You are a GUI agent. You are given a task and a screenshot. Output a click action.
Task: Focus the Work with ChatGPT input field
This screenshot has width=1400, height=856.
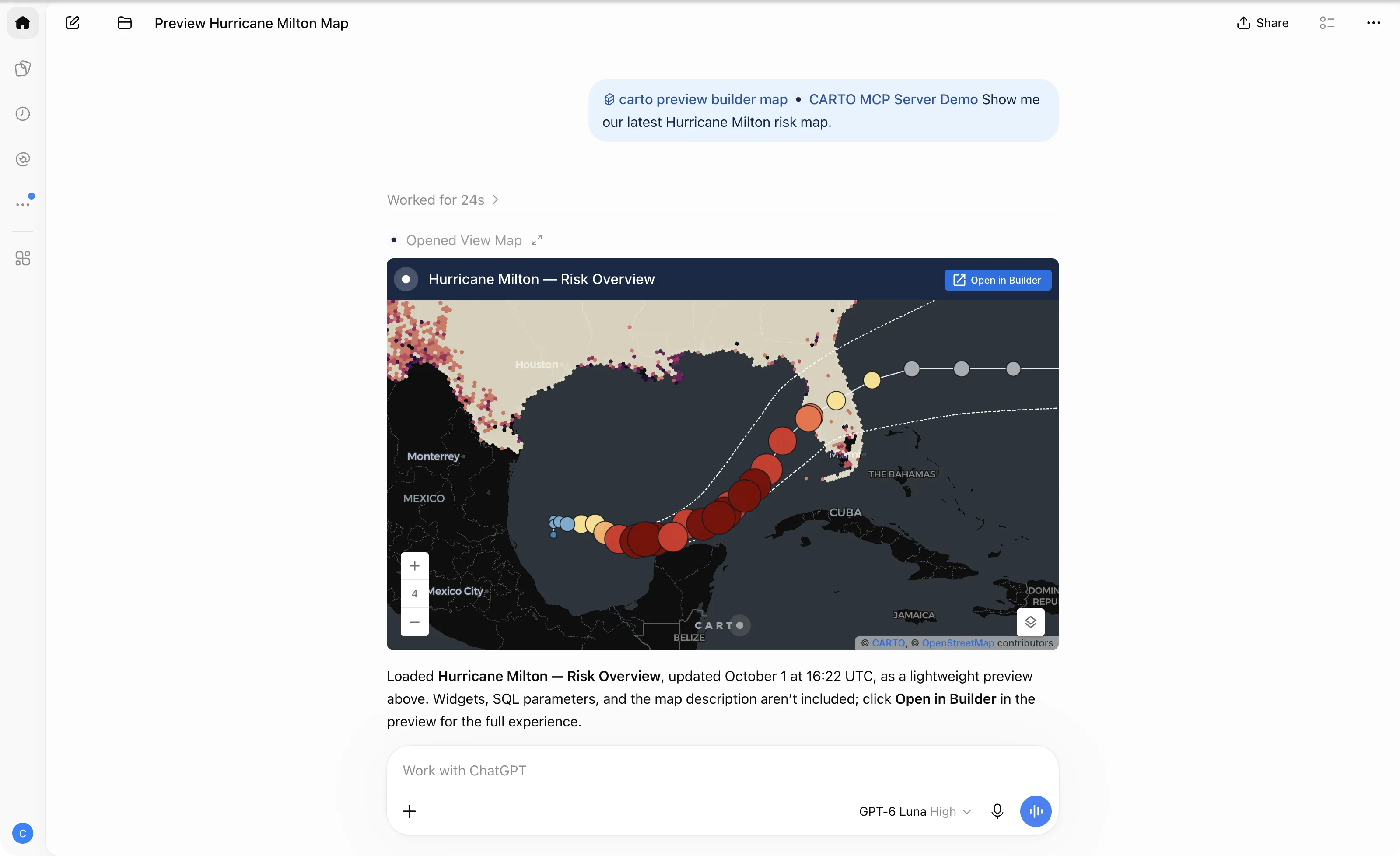[721, 771]
